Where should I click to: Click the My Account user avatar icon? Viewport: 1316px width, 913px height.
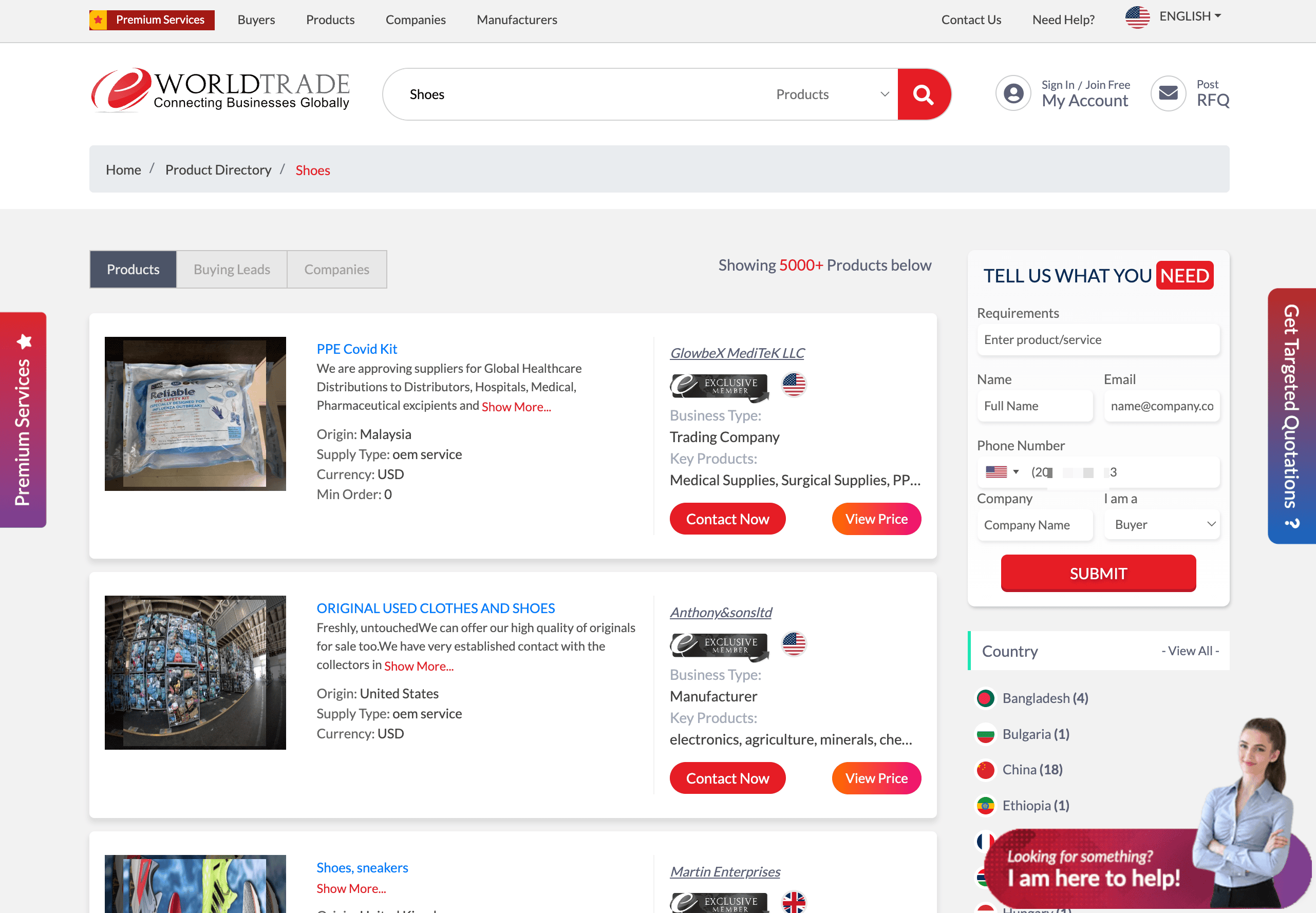[1013, 93]
